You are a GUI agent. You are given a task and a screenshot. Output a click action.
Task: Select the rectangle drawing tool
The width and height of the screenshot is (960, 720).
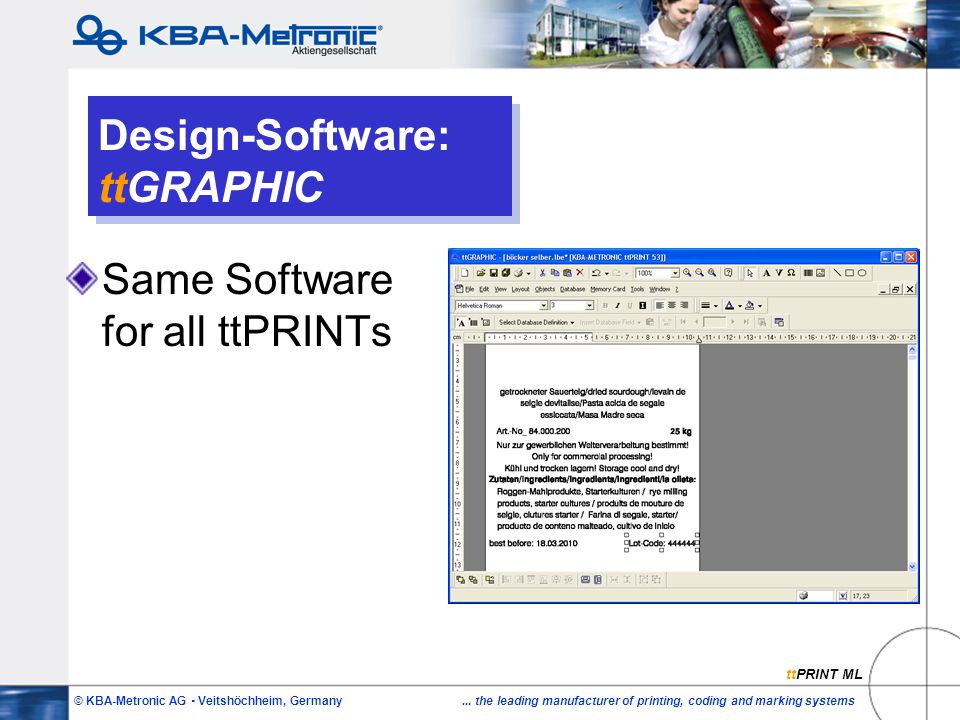pos(850,273)
